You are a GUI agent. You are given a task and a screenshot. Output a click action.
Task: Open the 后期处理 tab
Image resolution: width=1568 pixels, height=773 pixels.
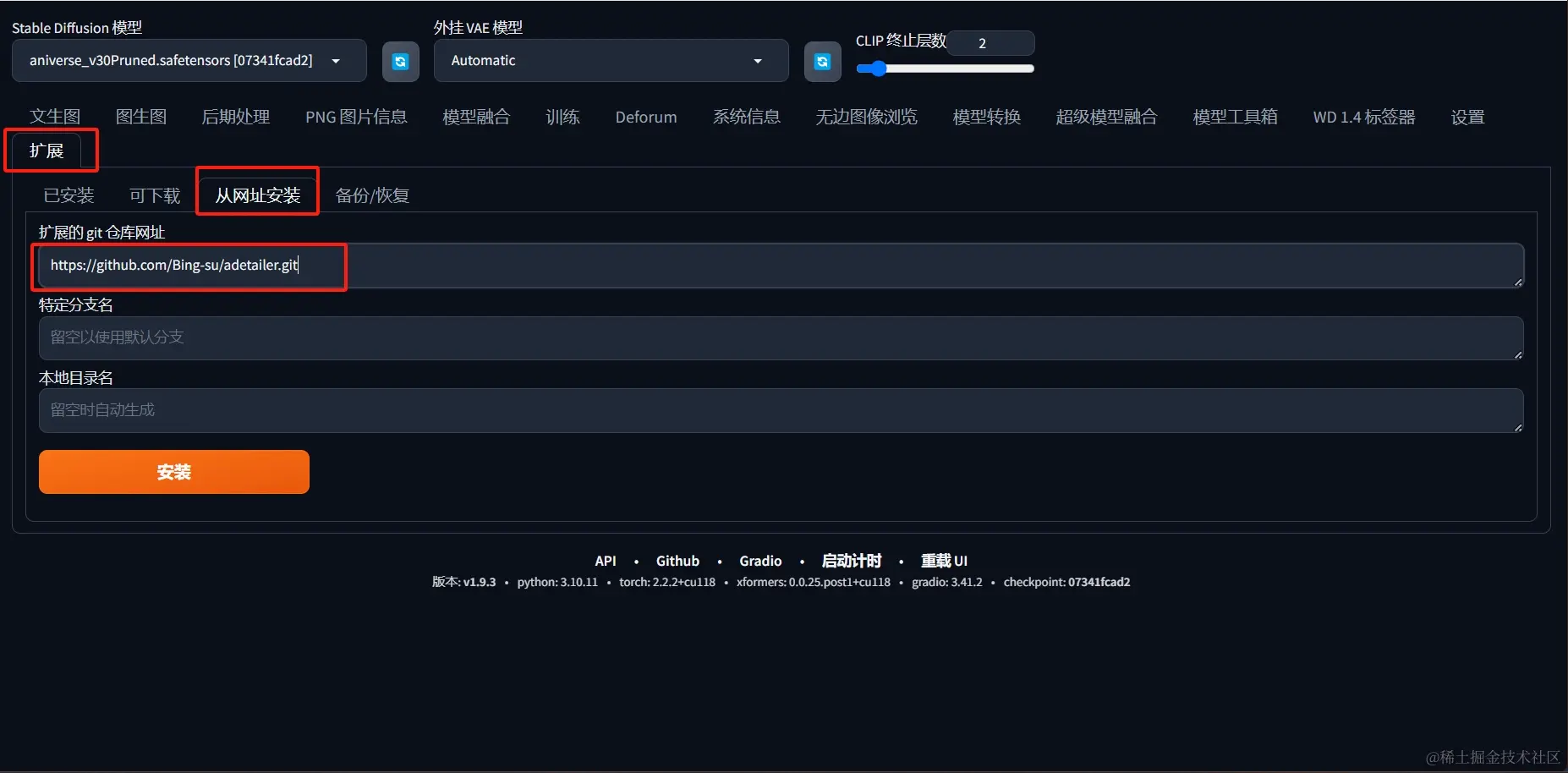coord(236,117)
